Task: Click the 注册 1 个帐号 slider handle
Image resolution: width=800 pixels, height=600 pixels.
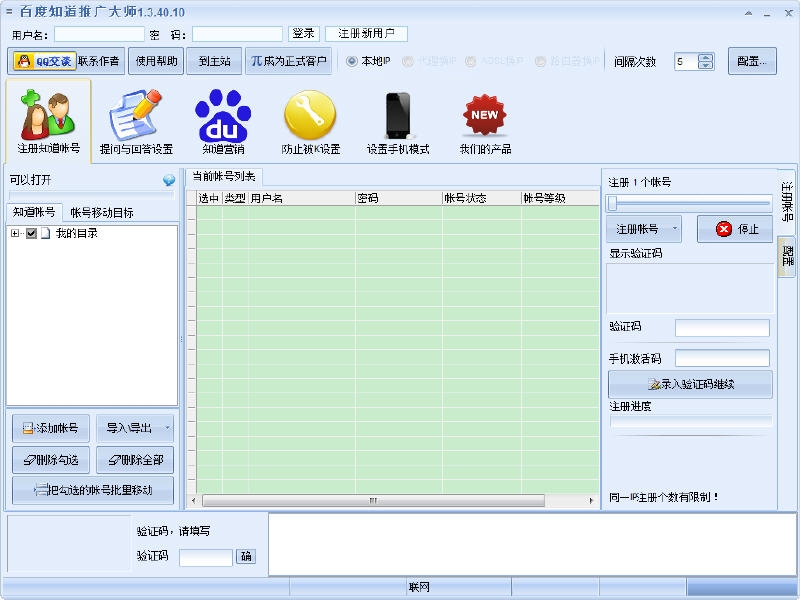Action: tap(612, 203)
